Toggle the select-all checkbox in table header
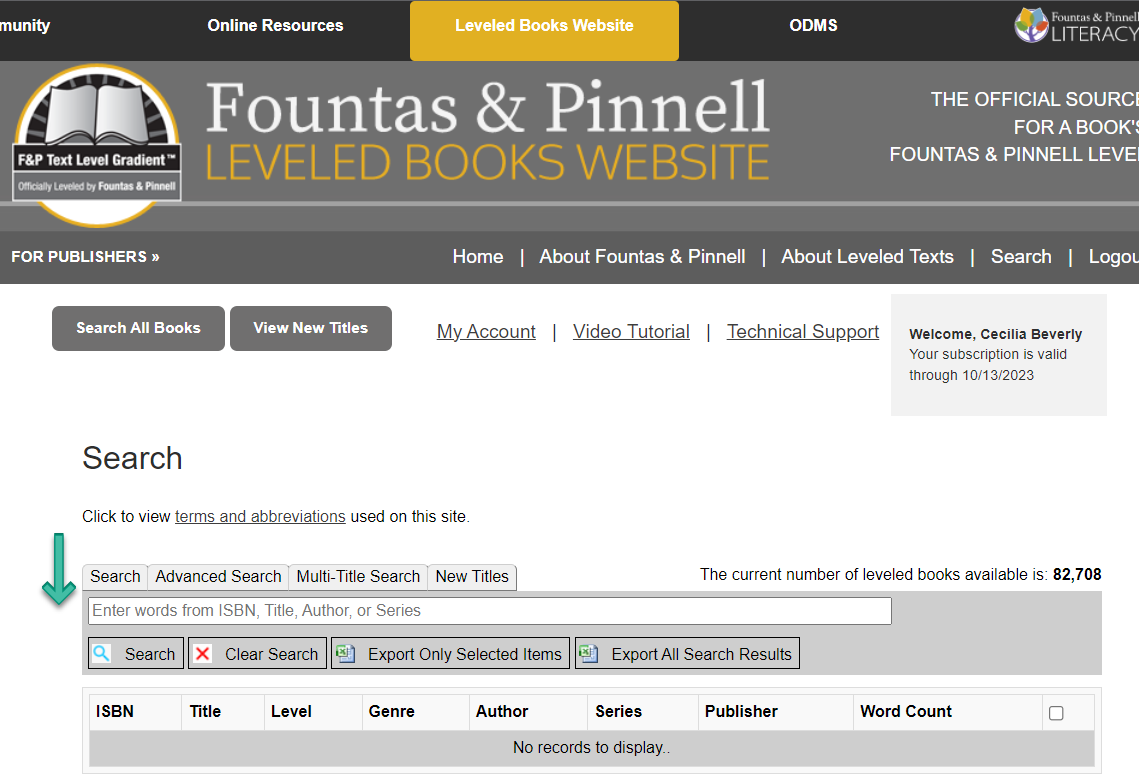Screen dimensions: 1139x782 (1056, 713)
